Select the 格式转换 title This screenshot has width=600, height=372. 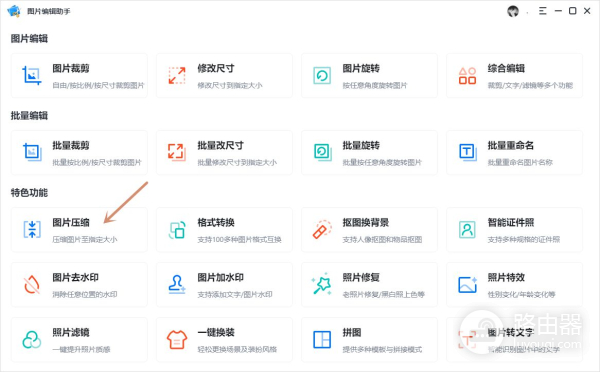point(216,222)
